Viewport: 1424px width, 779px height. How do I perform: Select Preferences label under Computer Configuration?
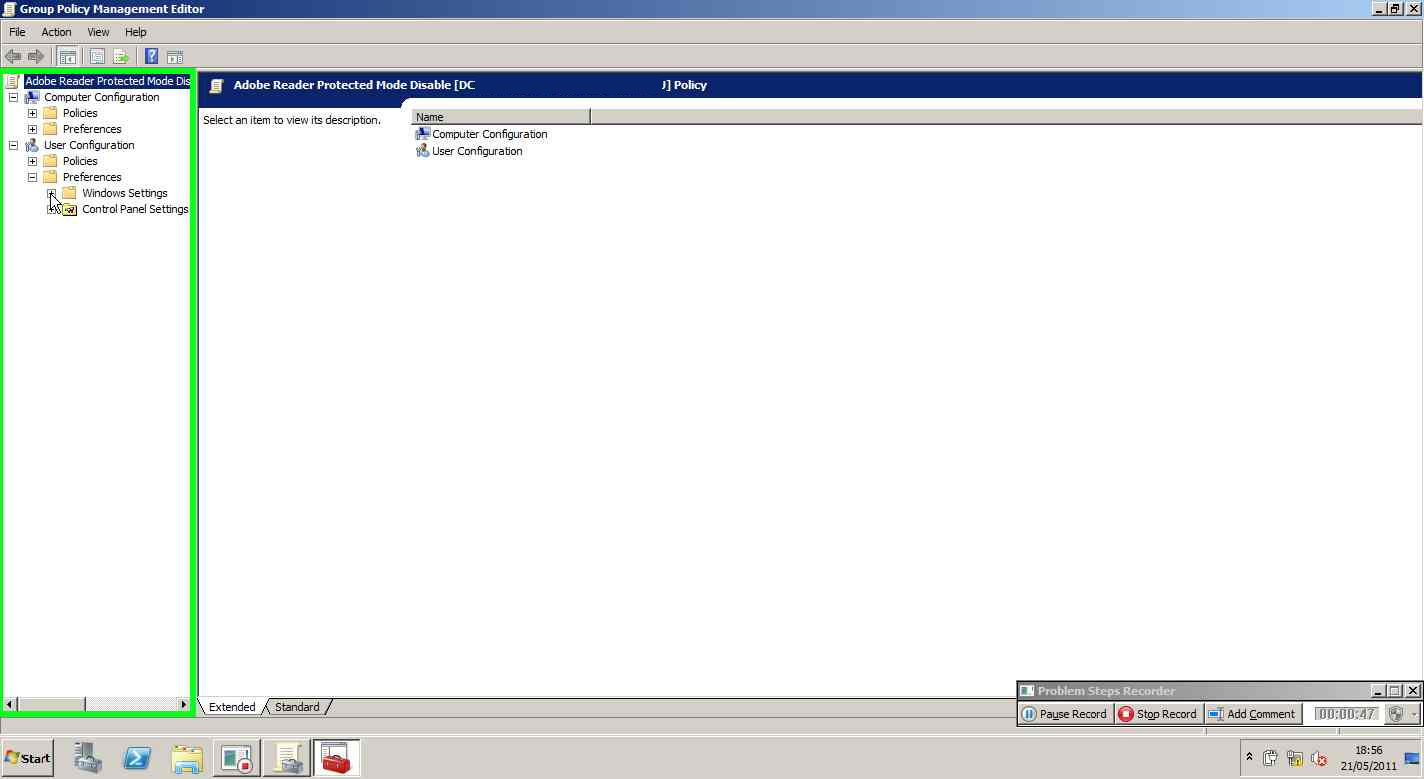coord(92,129)
